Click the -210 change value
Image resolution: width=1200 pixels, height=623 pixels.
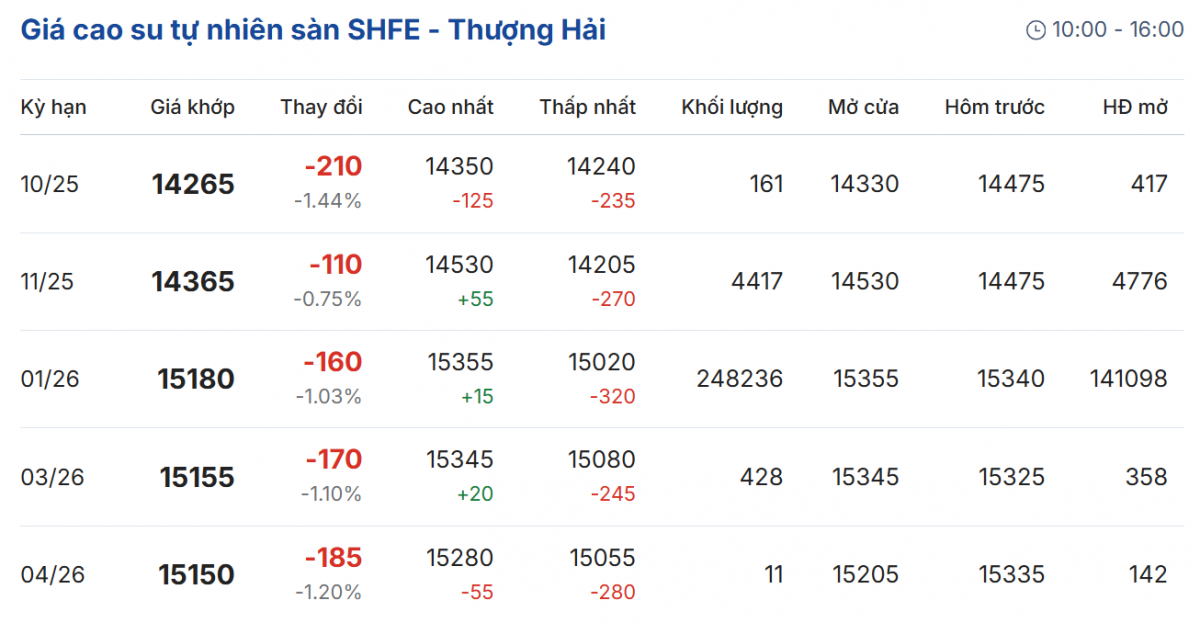pos(334,166)
